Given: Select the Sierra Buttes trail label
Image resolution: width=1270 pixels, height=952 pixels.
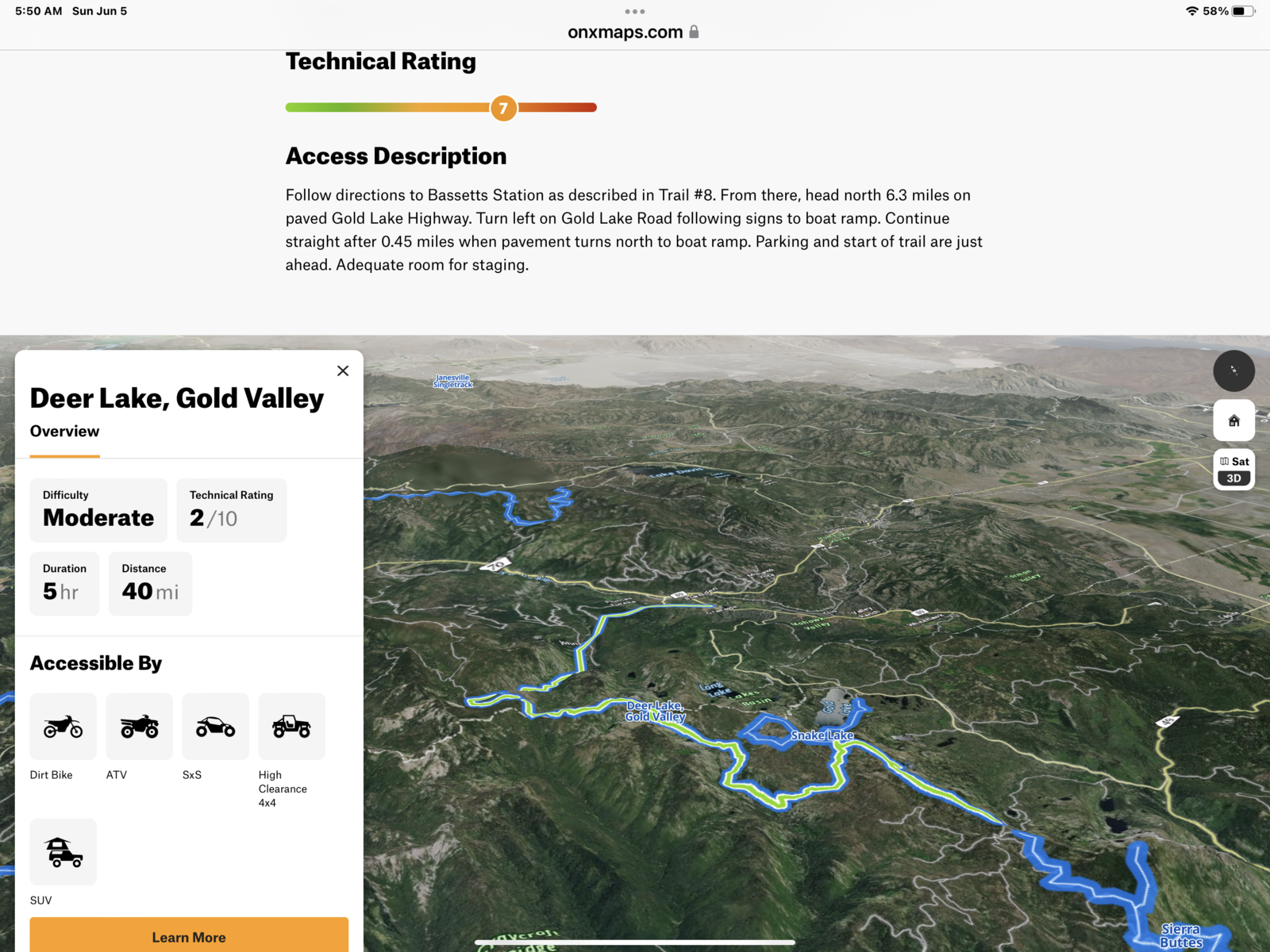Looking at the screenshot, I should (x=1180, y=935).
